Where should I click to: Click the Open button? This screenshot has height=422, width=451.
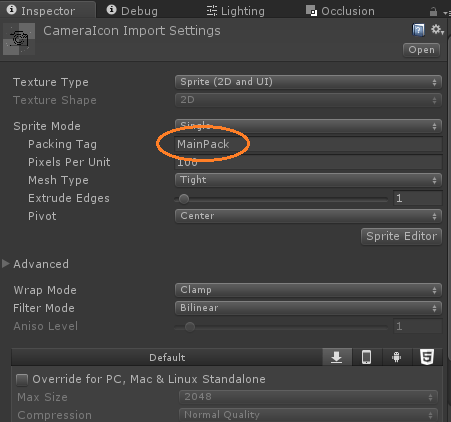(x=421, y=50)
